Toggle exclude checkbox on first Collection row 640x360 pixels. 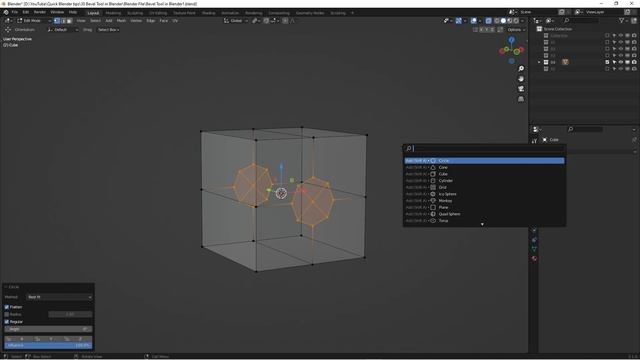(607, 36)
